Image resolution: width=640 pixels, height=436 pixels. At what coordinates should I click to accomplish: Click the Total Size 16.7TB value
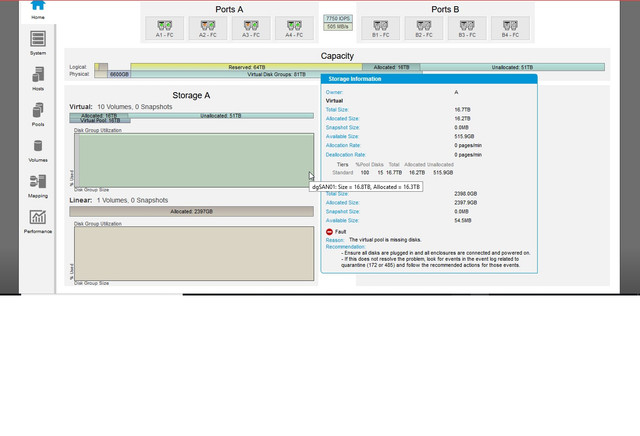[462, 109]
